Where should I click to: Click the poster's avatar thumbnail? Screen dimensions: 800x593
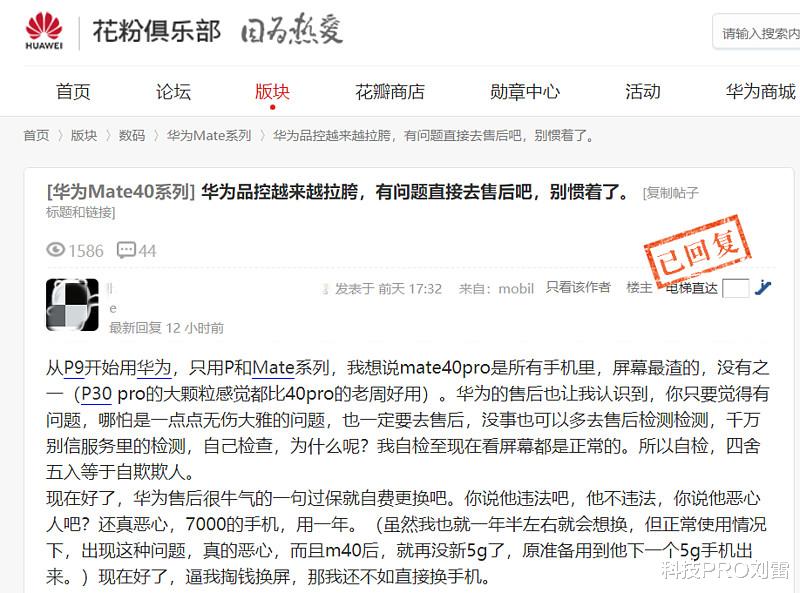coord(74,305)
